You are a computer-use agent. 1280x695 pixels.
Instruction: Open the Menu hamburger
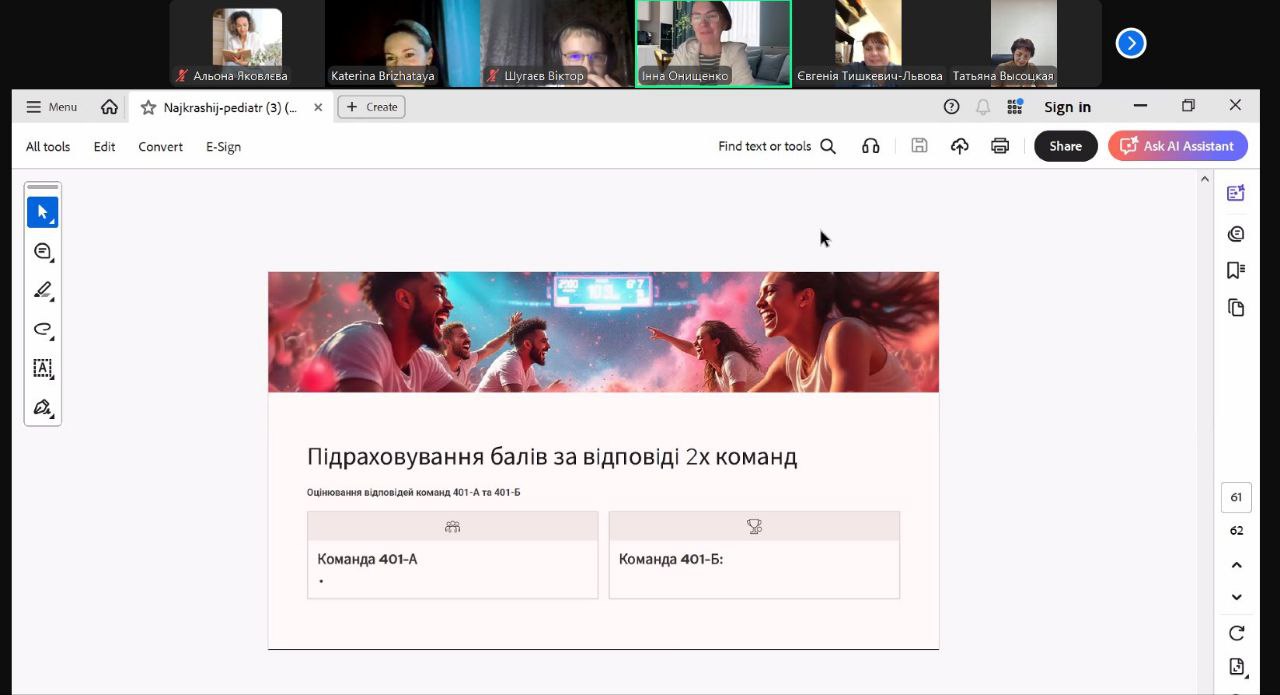click(x=51, y=107)
